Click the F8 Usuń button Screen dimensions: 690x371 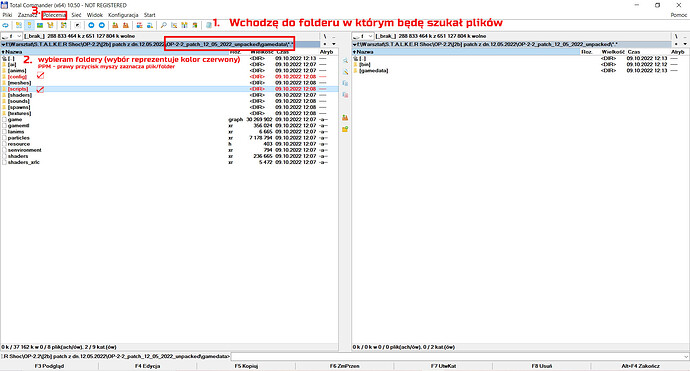pyautogui.click(x=542, y=366)
